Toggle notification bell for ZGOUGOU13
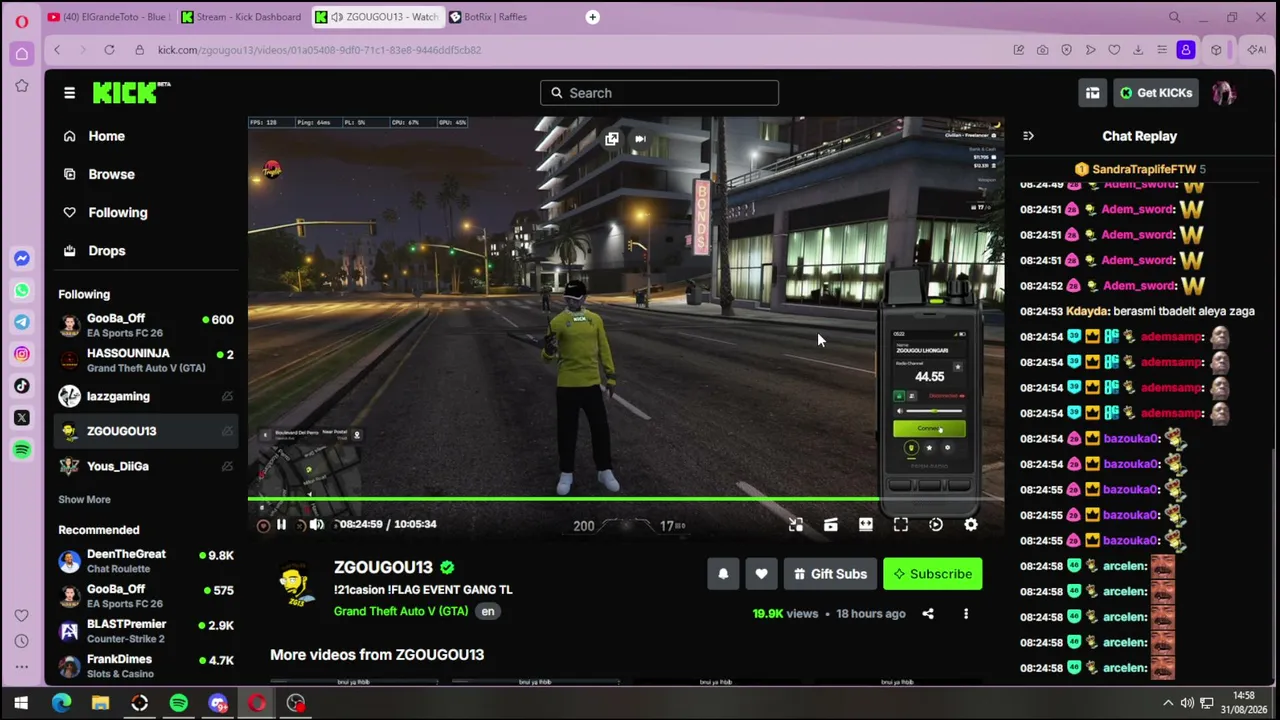This screenshot has height=720, width=1280. 723,574
